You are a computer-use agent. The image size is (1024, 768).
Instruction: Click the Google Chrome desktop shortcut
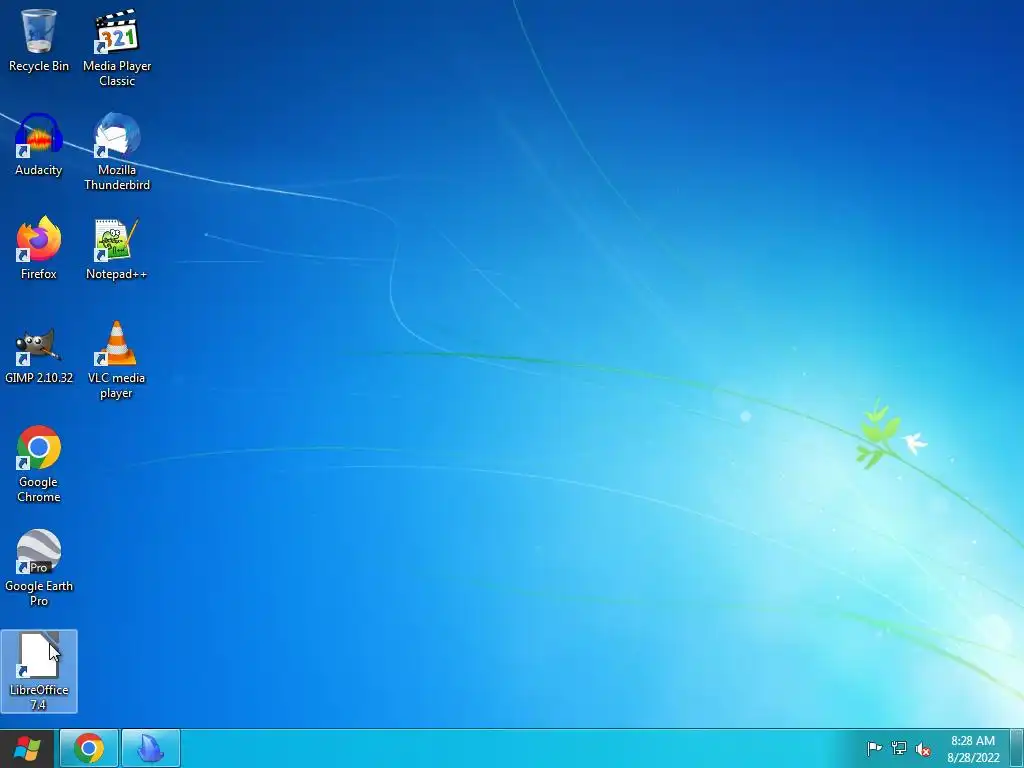coord(39,464)
